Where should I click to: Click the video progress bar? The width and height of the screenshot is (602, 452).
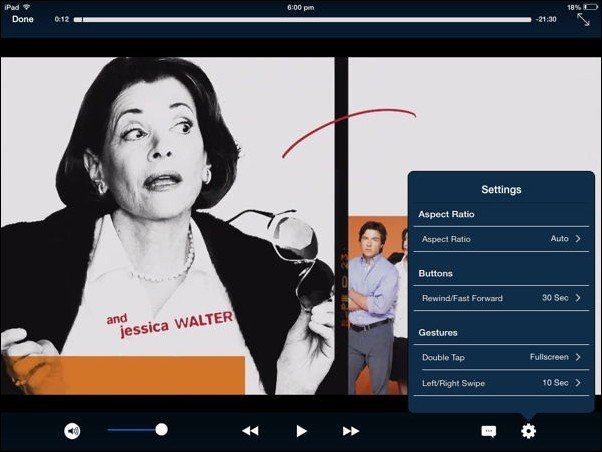tap(303, 20)
